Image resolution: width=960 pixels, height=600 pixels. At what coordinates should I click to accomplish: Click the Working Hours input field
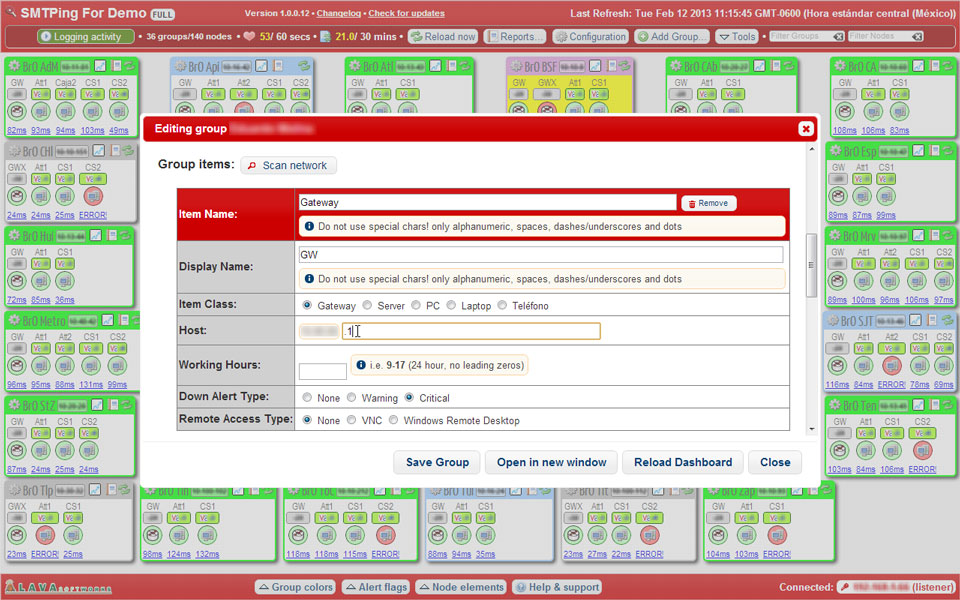322,371
